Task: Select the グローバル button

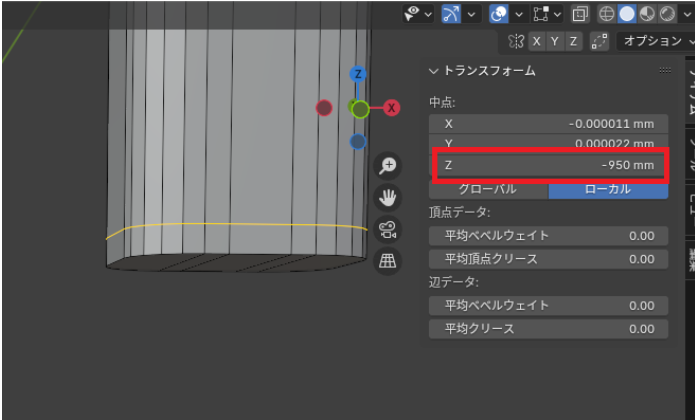Action: point(488,188)
